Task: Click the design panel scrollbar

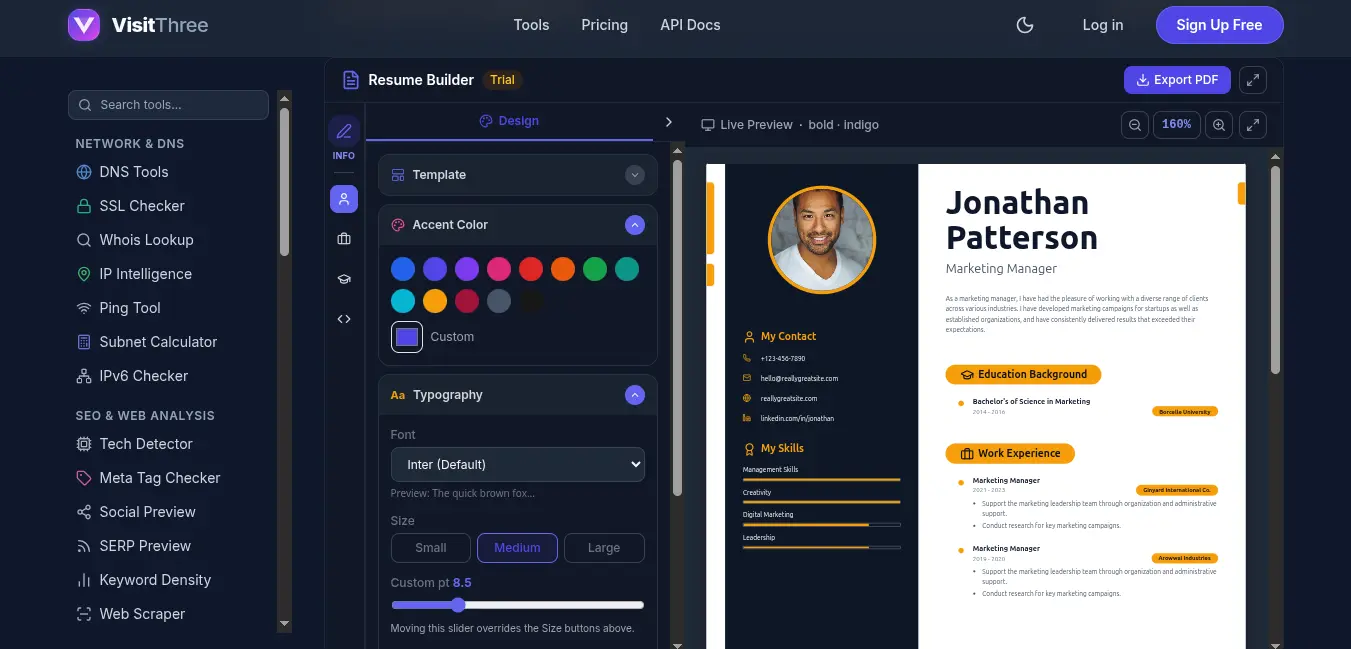Action: point(677,330)
